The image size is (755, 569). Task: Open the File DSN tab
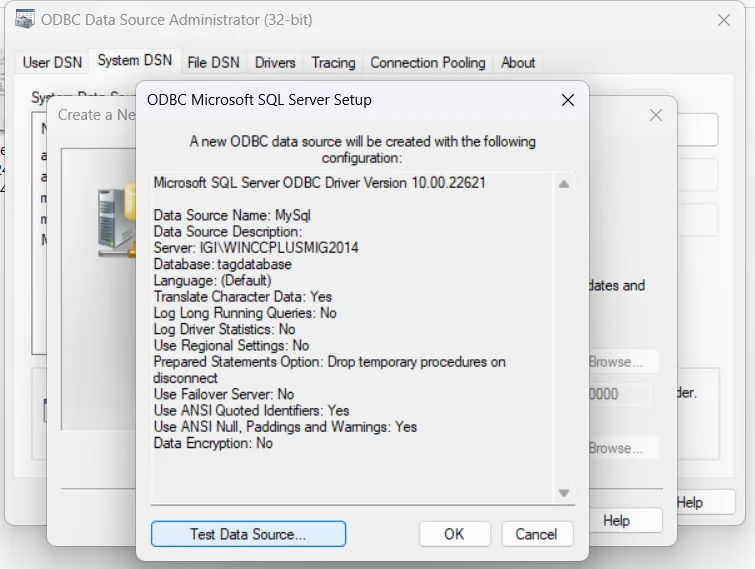click(x=213, y=62)
